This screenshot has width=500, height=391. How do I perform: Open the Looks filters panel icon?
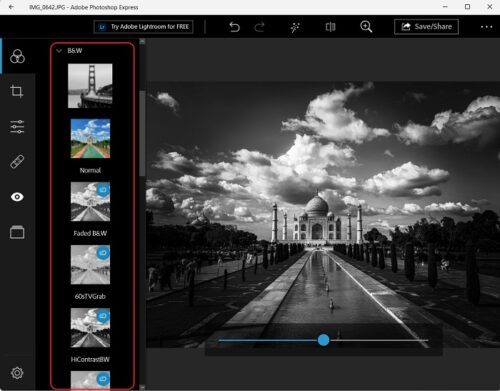point(17,56)
